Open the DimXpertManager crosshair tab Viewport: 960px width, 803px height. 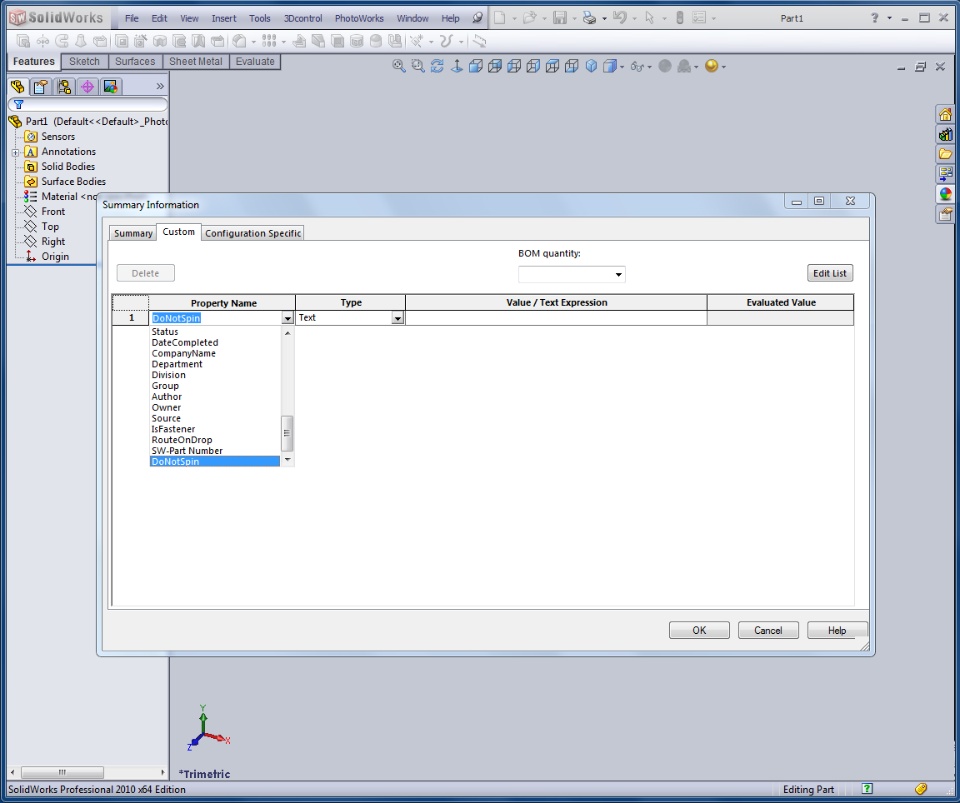(88, 87)
